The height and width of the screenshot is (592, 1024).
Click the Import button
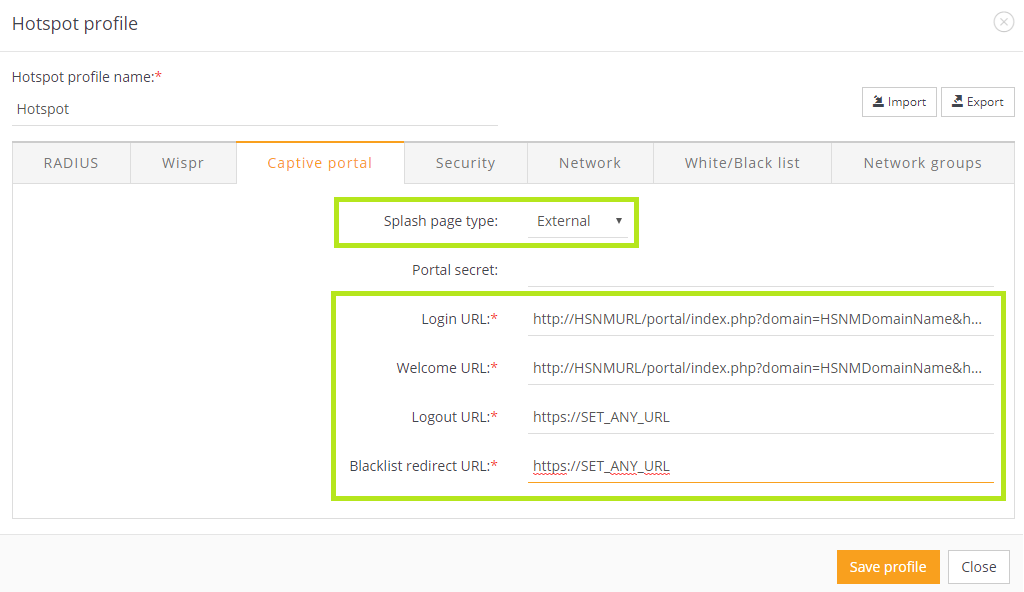click(899, 102)
